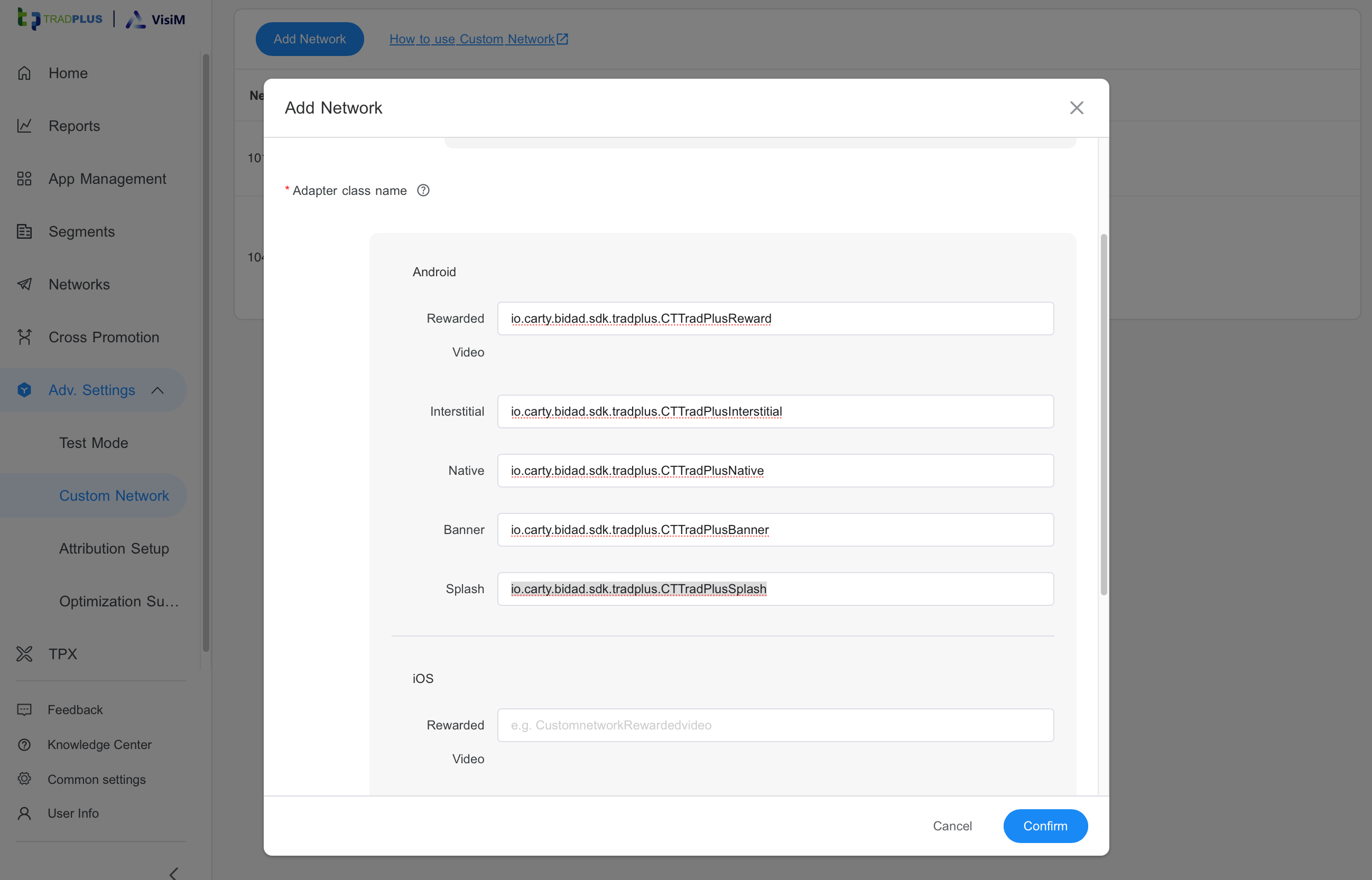This screenshot has width=1372, height=880.
Task: Click the Feedback icon in sidebar
Action: coord(24,710)
